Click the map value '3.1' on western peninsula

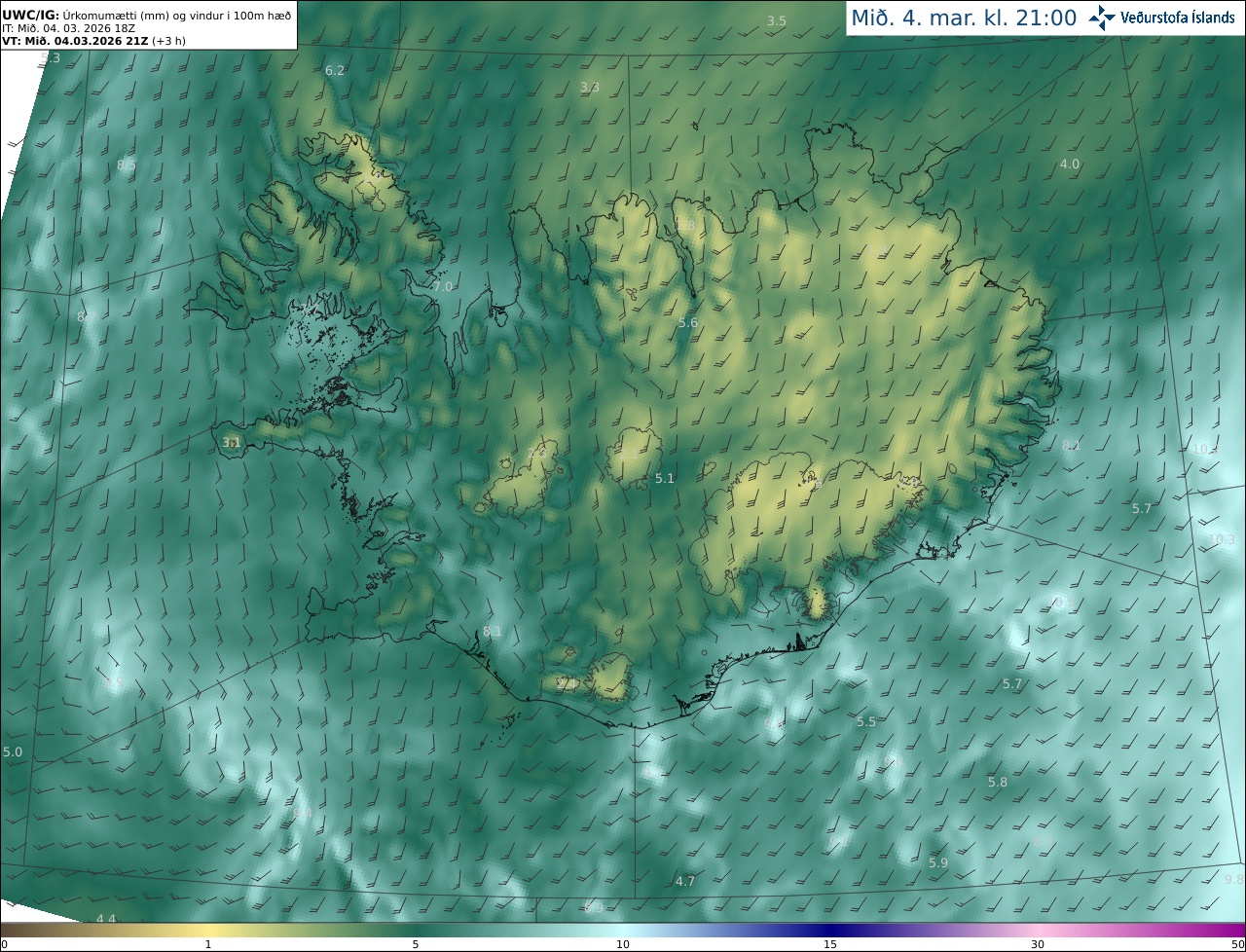[x=232, y=442]
